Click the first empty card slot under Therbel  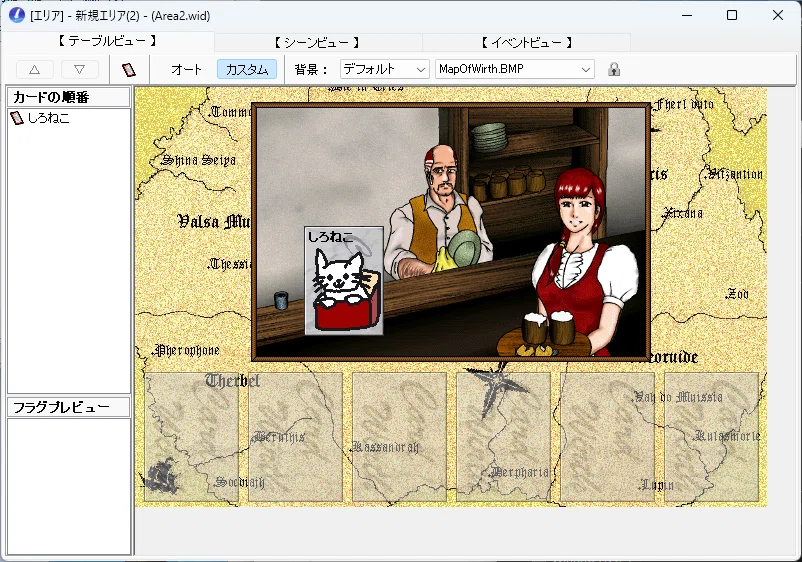point(192,437)
